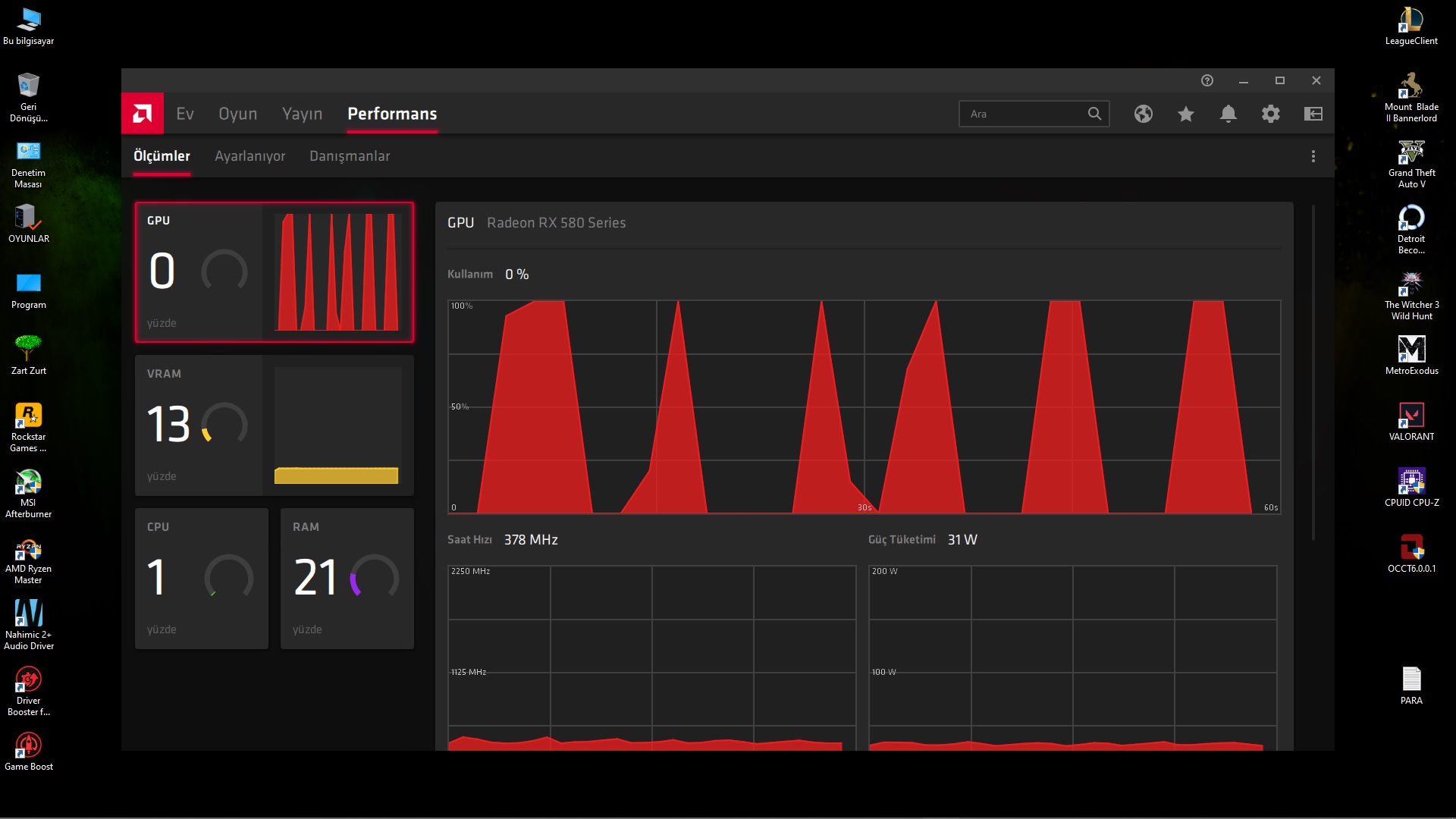Click the 31 W power value

[x=962, y=540]
